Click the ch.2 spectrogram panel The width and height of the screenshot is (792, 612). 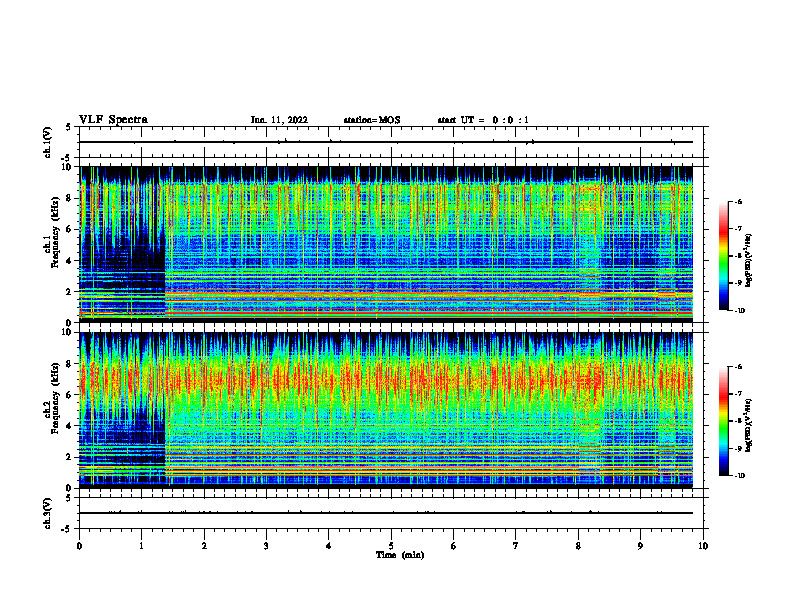pos(386,410)
